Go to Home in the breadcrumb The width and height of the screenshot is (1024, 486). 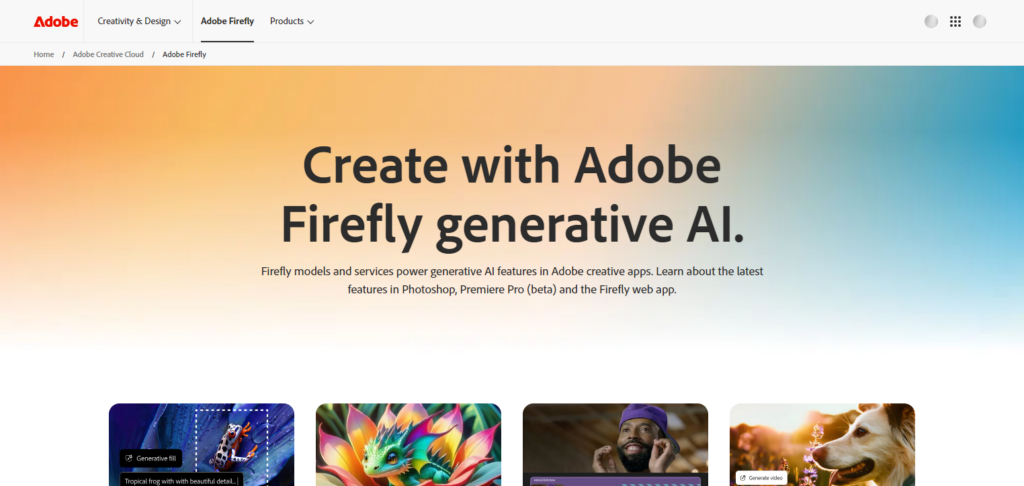44,54
